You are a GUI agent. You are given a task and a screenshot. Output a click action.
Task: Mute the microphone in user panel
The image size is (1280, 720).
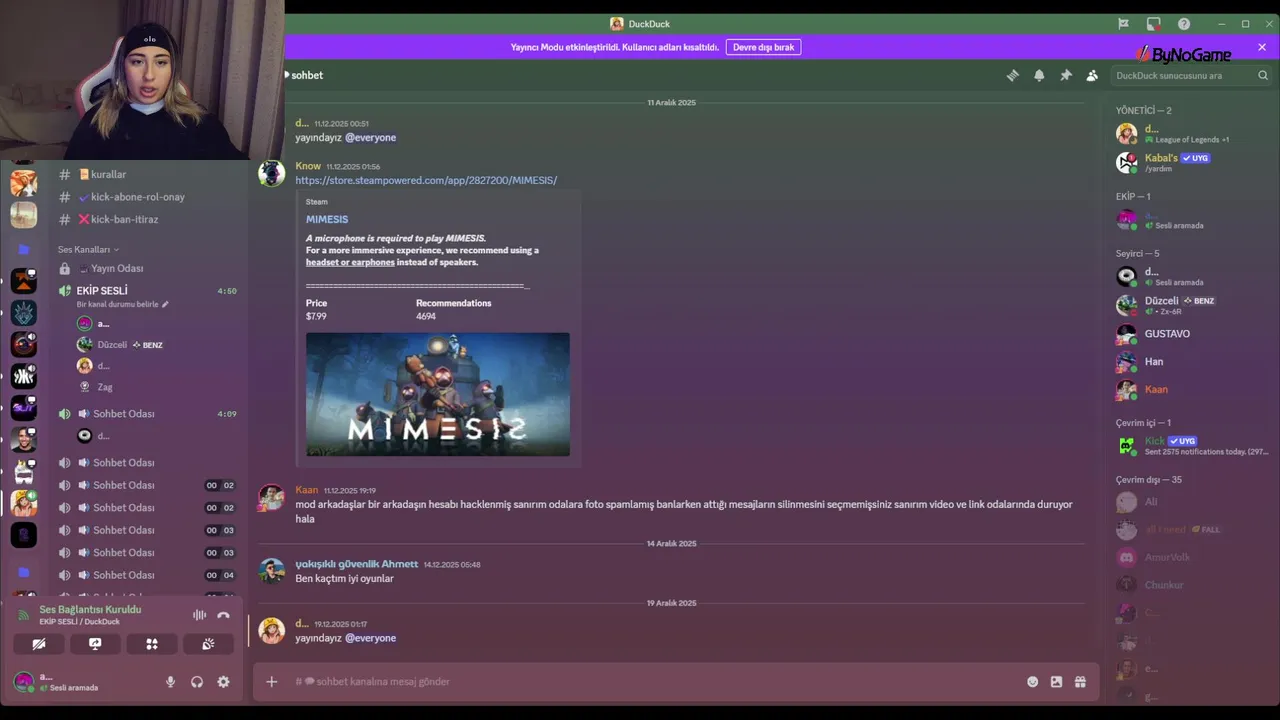point(170,682)
